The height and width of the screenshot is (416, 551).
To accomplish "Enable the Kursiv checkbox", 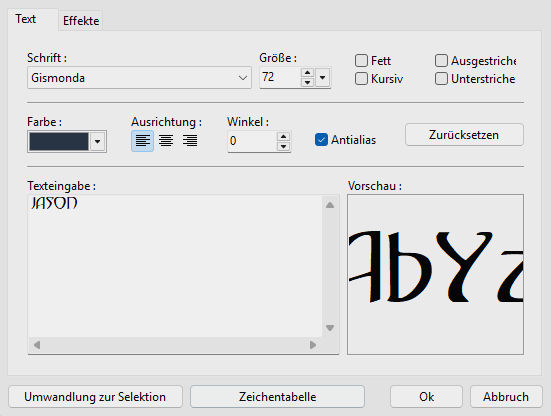I will (361, 79).
